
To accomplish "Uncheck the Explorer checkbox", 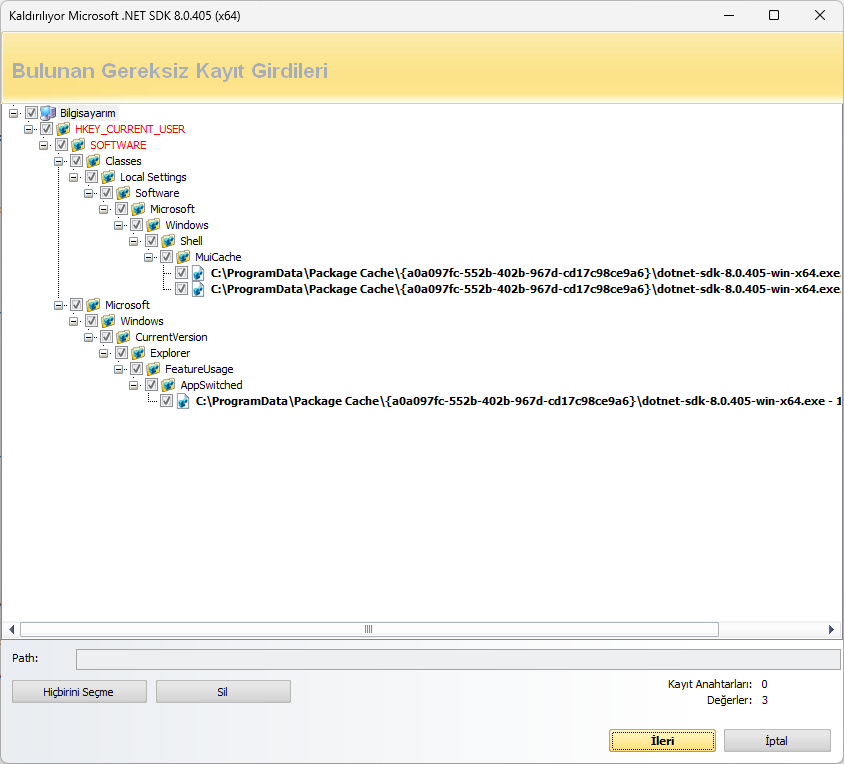I will click(122, 353).
